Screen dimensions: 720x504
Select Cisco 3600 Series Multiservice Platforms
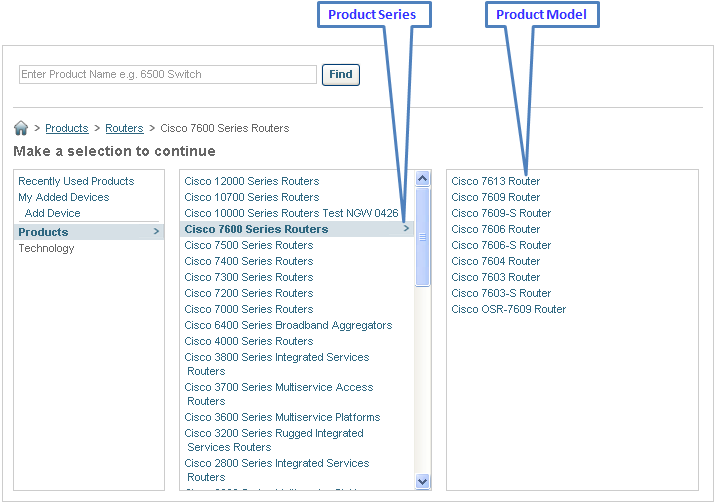click(x=282, y=418)
